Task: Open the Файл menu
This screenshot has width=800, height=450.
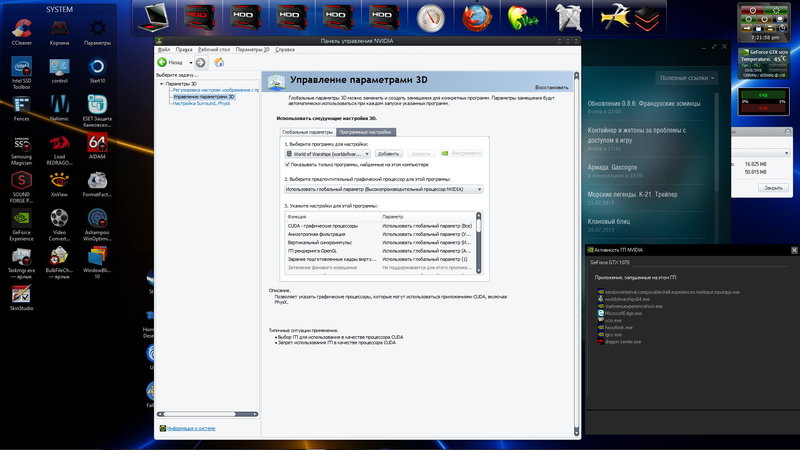Action: pos(164,49)
